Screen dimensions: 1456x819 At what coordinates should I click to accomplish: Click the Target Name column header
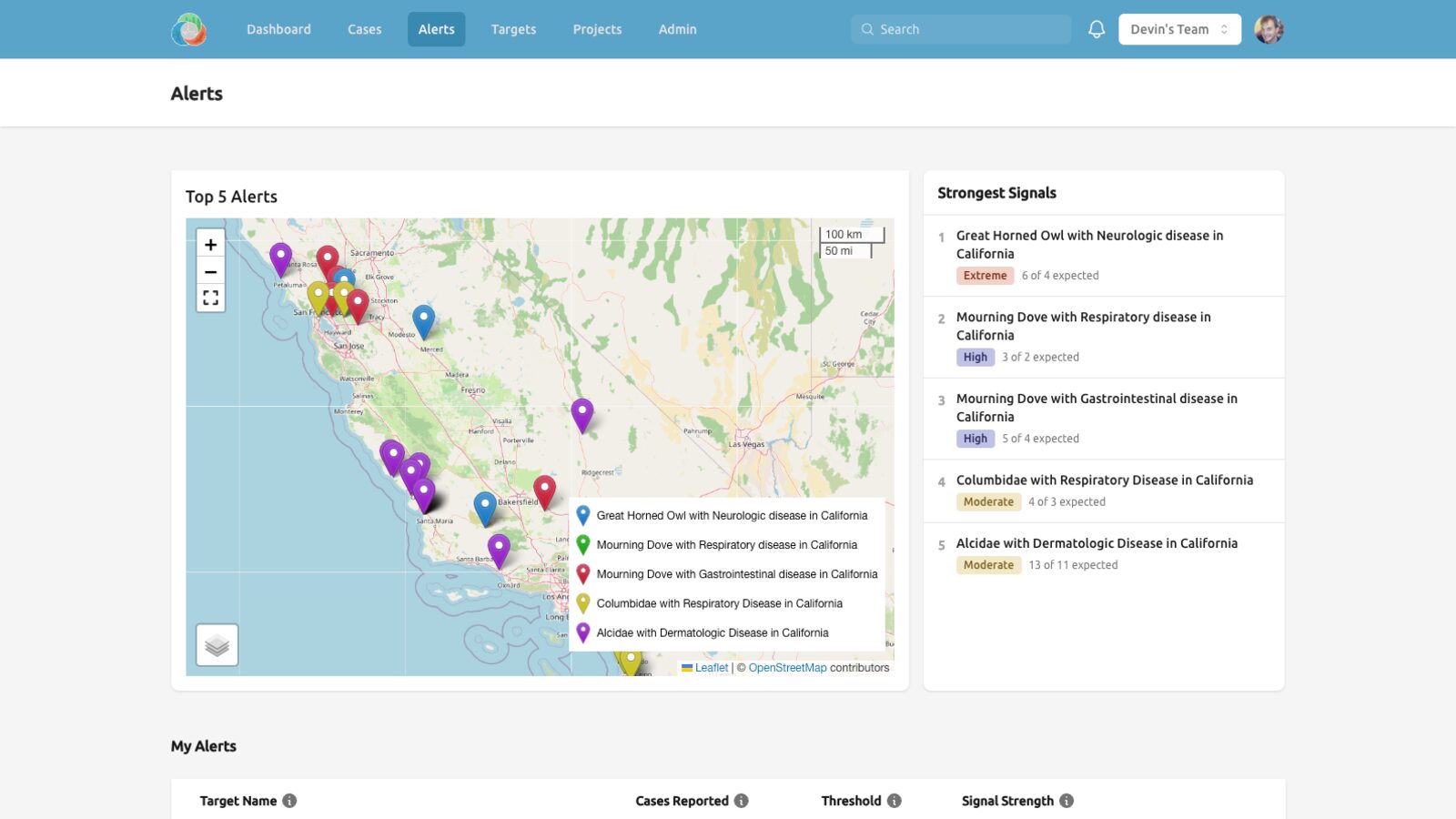click(238, 801)
